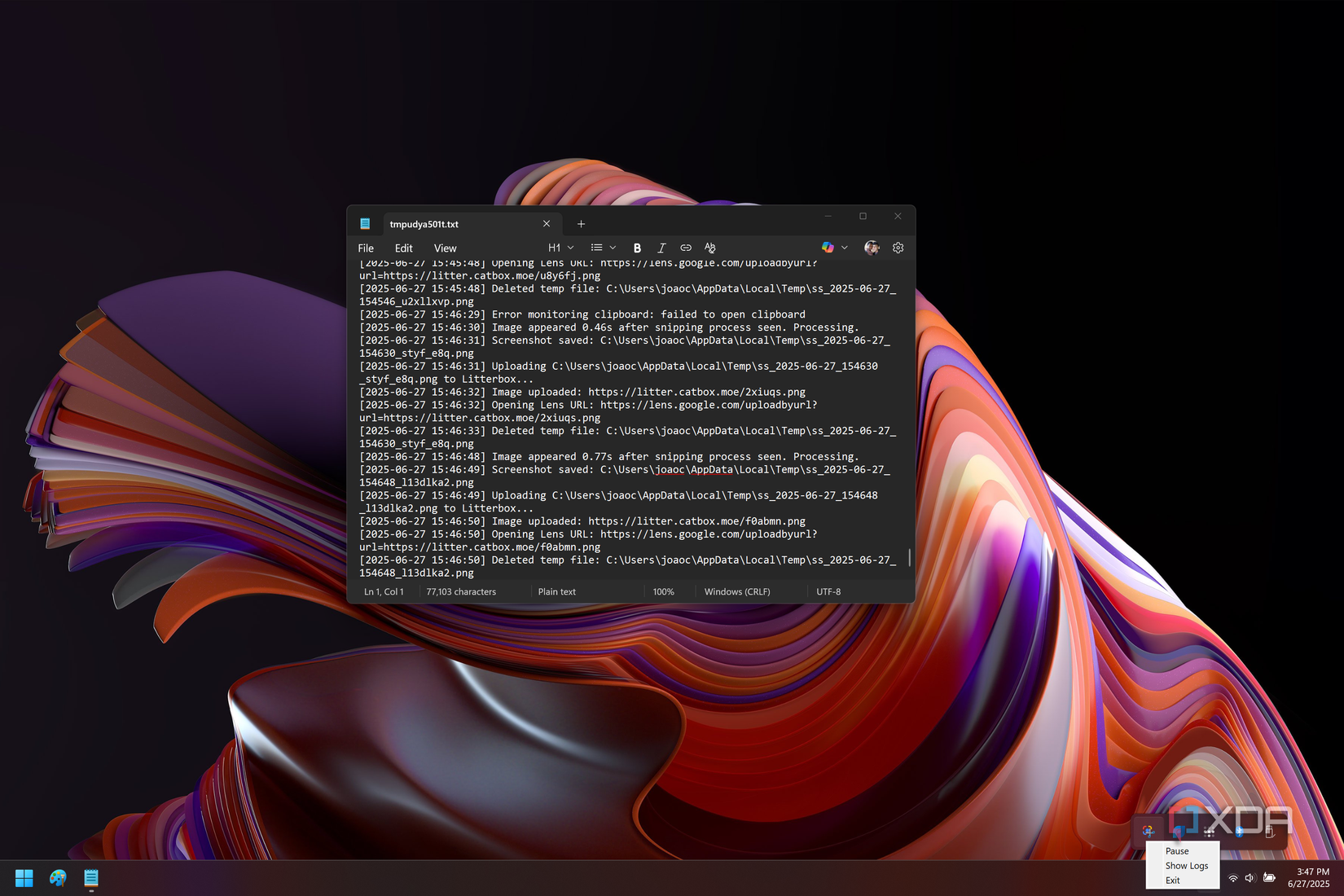The image size is (1344, 896).
Task: Apply italic formatting
Action: [x=661, y=248]
